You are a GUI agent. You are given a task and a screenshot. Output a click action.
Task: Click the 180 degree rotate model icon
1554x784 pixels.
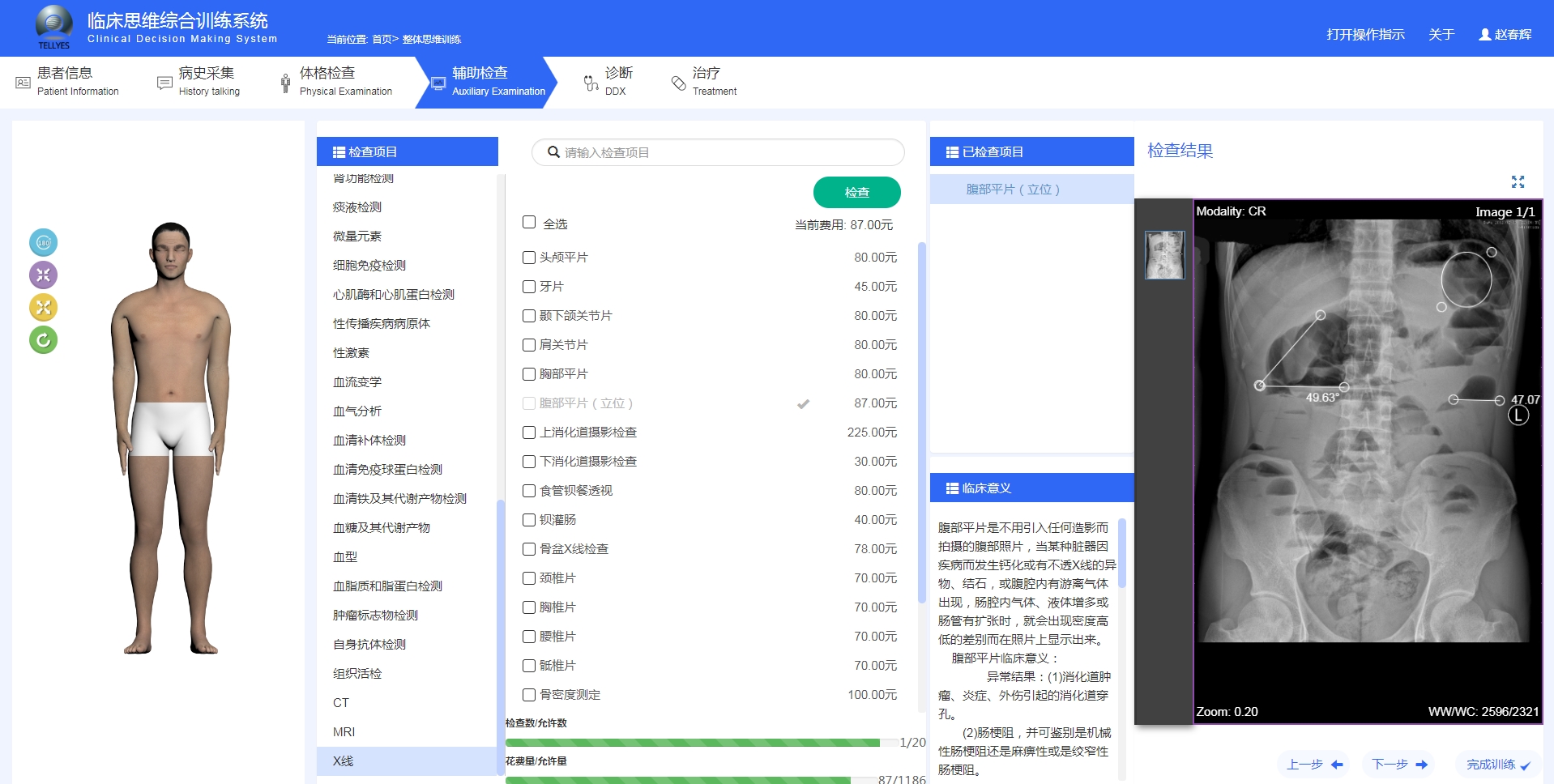point(44,242)
